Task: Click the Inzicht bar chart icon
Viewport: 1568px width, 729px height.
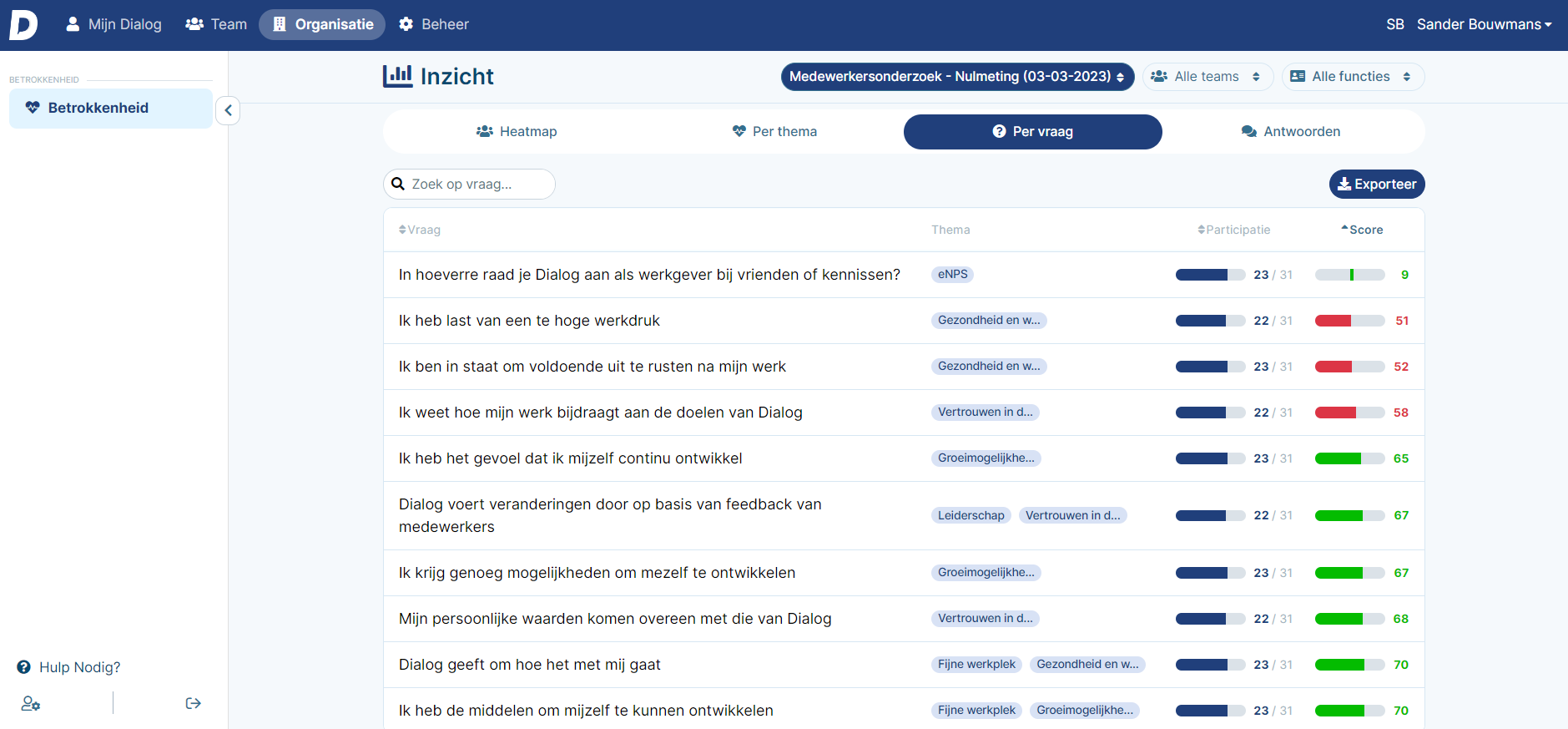Action: click(x=397, y=76)
